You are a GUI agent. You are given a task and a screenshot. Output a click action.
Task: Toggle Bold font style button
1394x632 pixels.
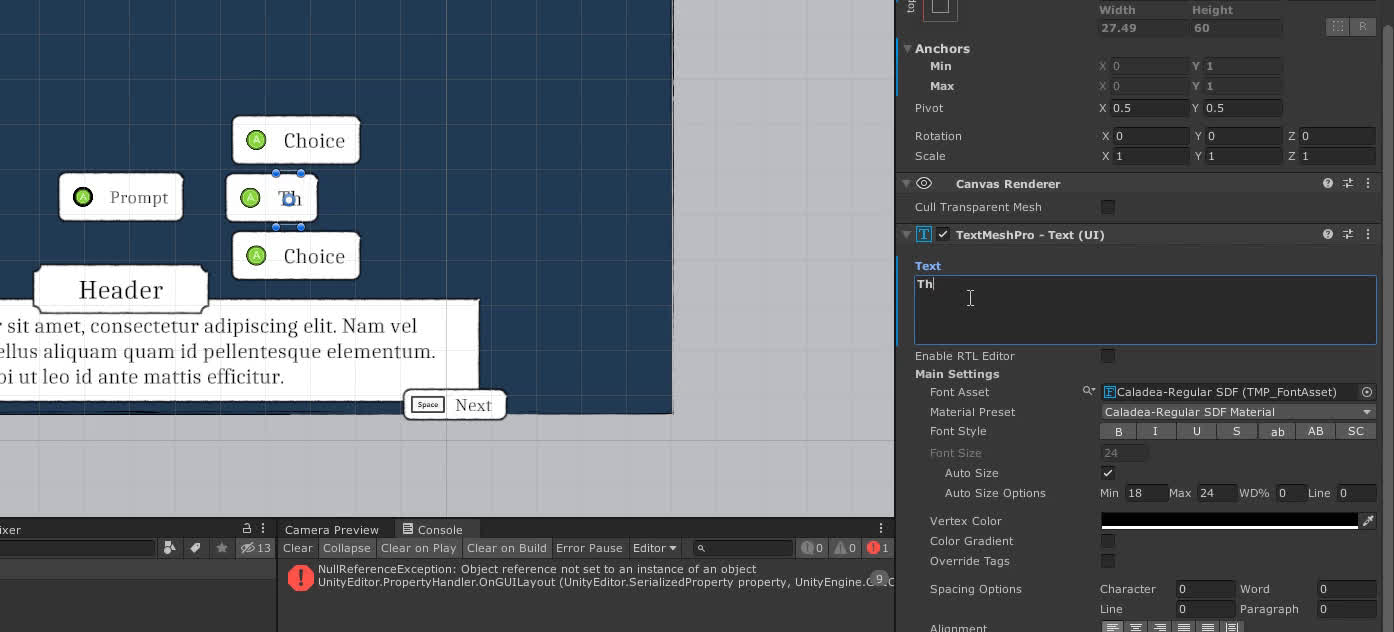point(1118,432)
